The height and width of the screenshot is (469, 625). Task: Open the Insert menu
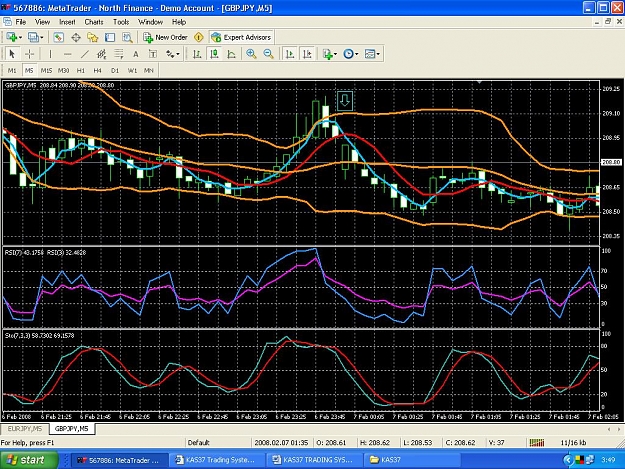point(67,22)
